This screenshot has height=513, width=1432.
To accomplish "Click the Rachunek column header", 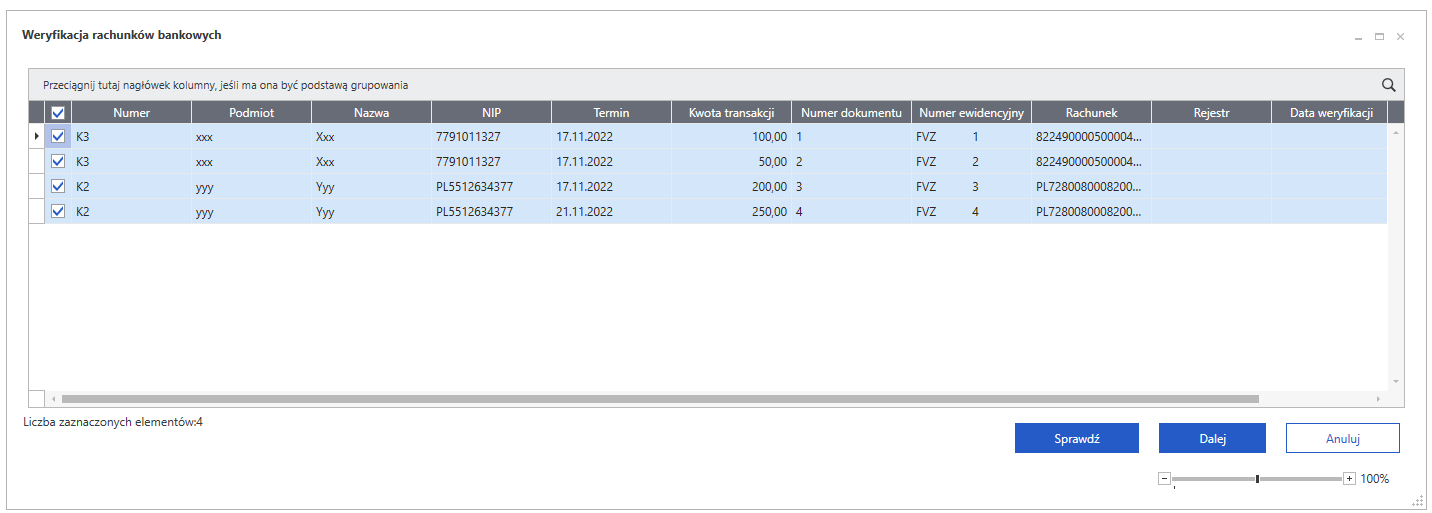I will 1091,113.
